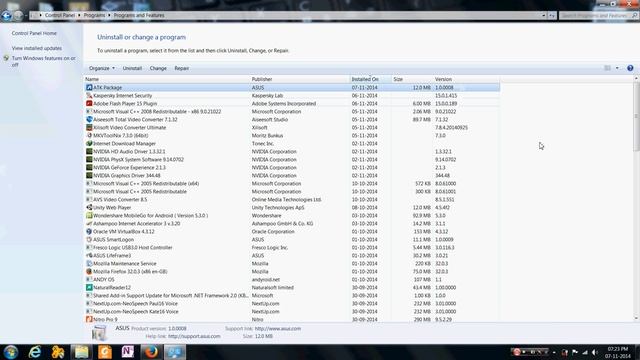Select NVIDIA Graphics Driver 344.48 row

pyautogui.click(x=292, y=176)
